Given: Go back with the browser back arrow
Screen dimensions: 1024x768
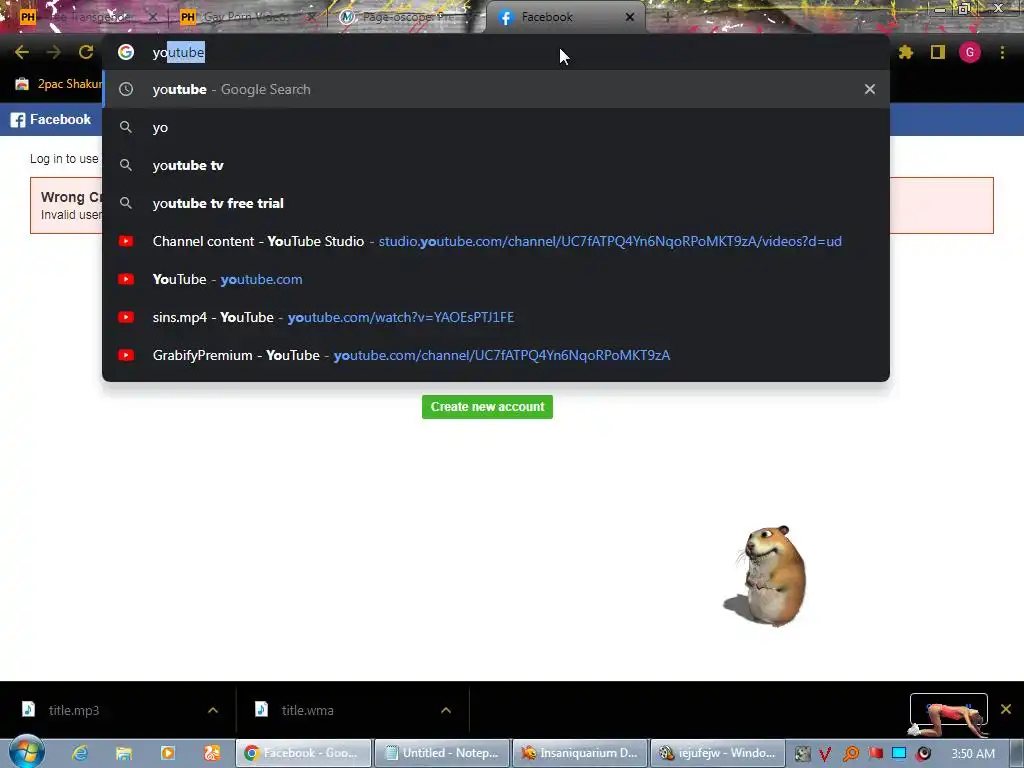Looking at the screenshot, I should (x=22, y=52).
